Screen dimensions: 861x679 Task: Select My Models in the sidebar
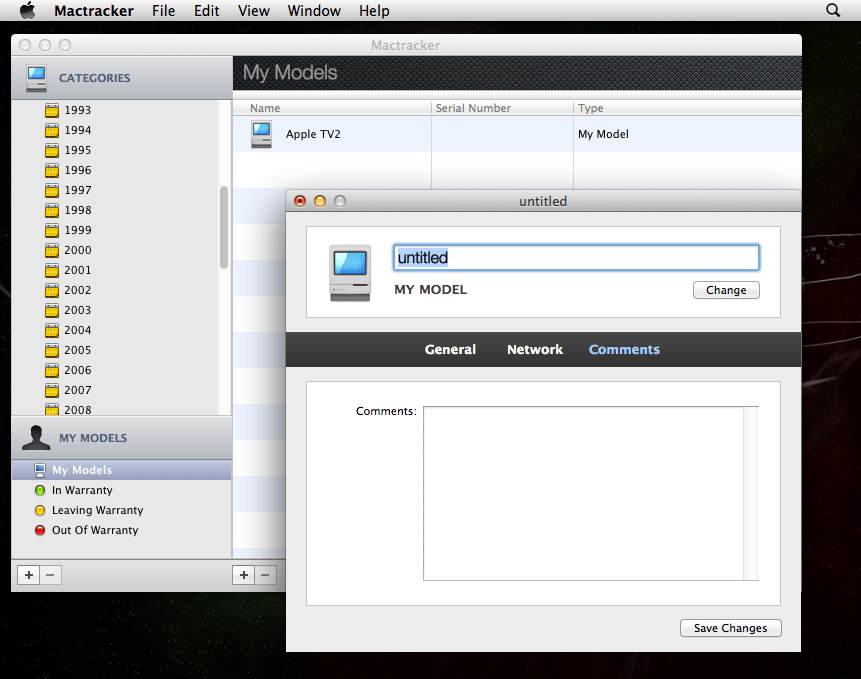(121, 470)
